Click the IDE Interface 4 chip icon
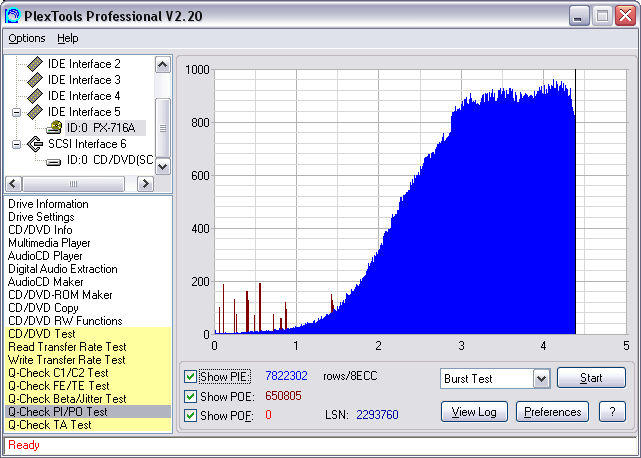Viewport: 641px width, 458px height. point(35,96)
